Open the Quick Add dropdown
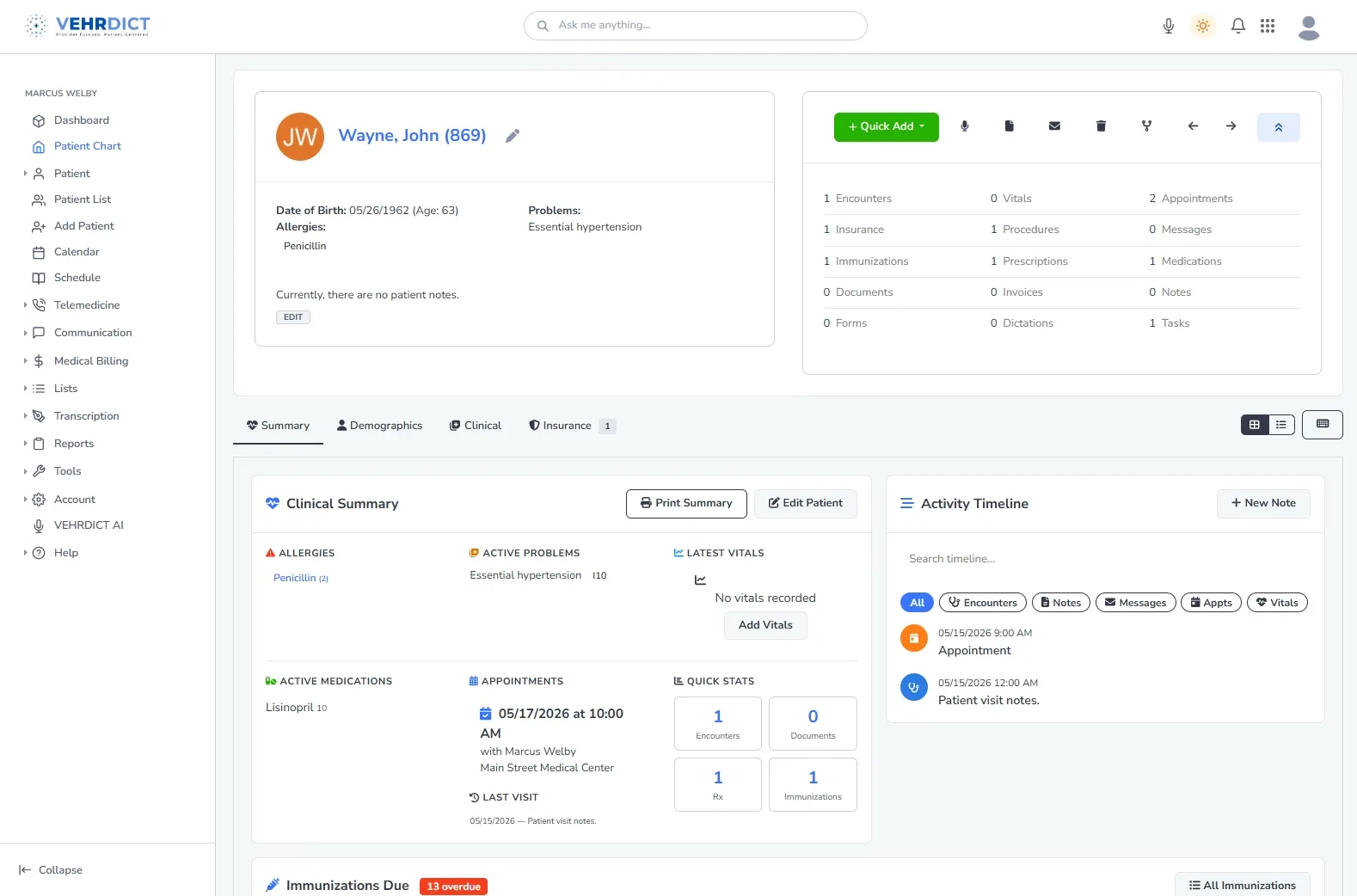 (x=886, y=127)
